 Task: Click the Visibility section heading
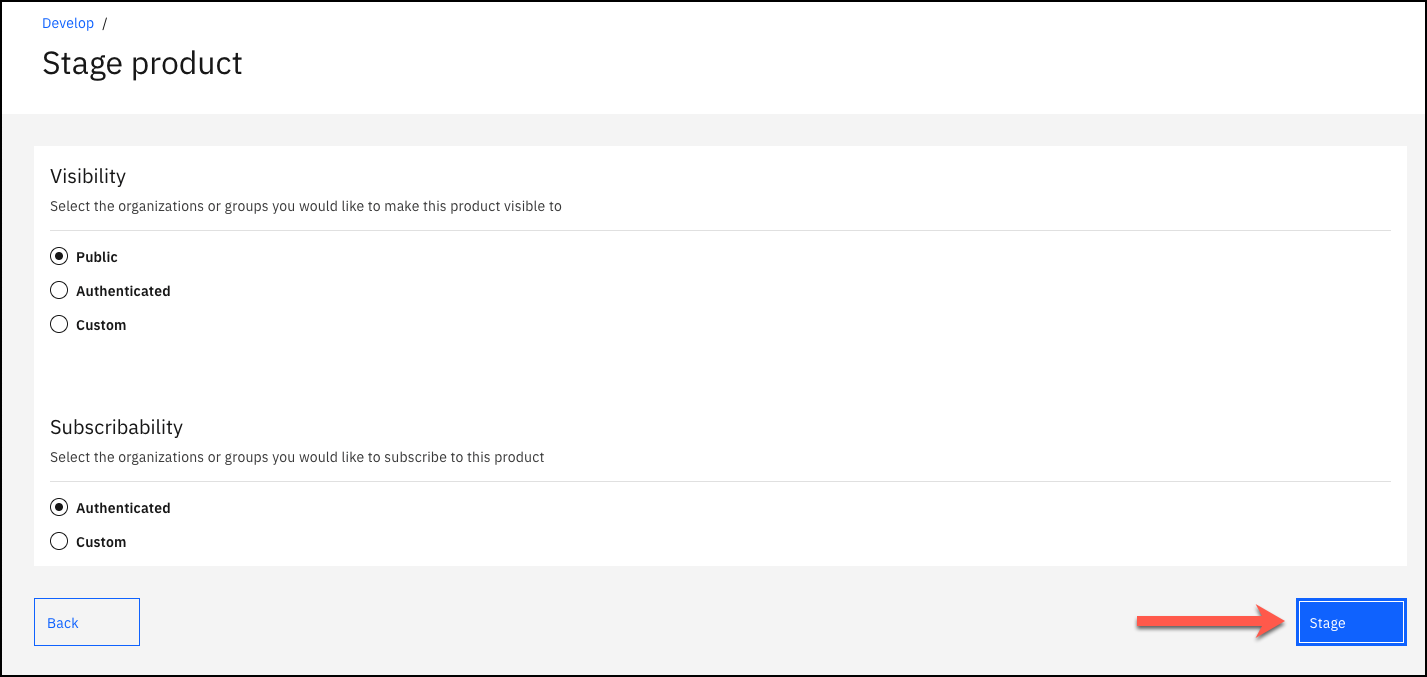click(x=88, y=176)
